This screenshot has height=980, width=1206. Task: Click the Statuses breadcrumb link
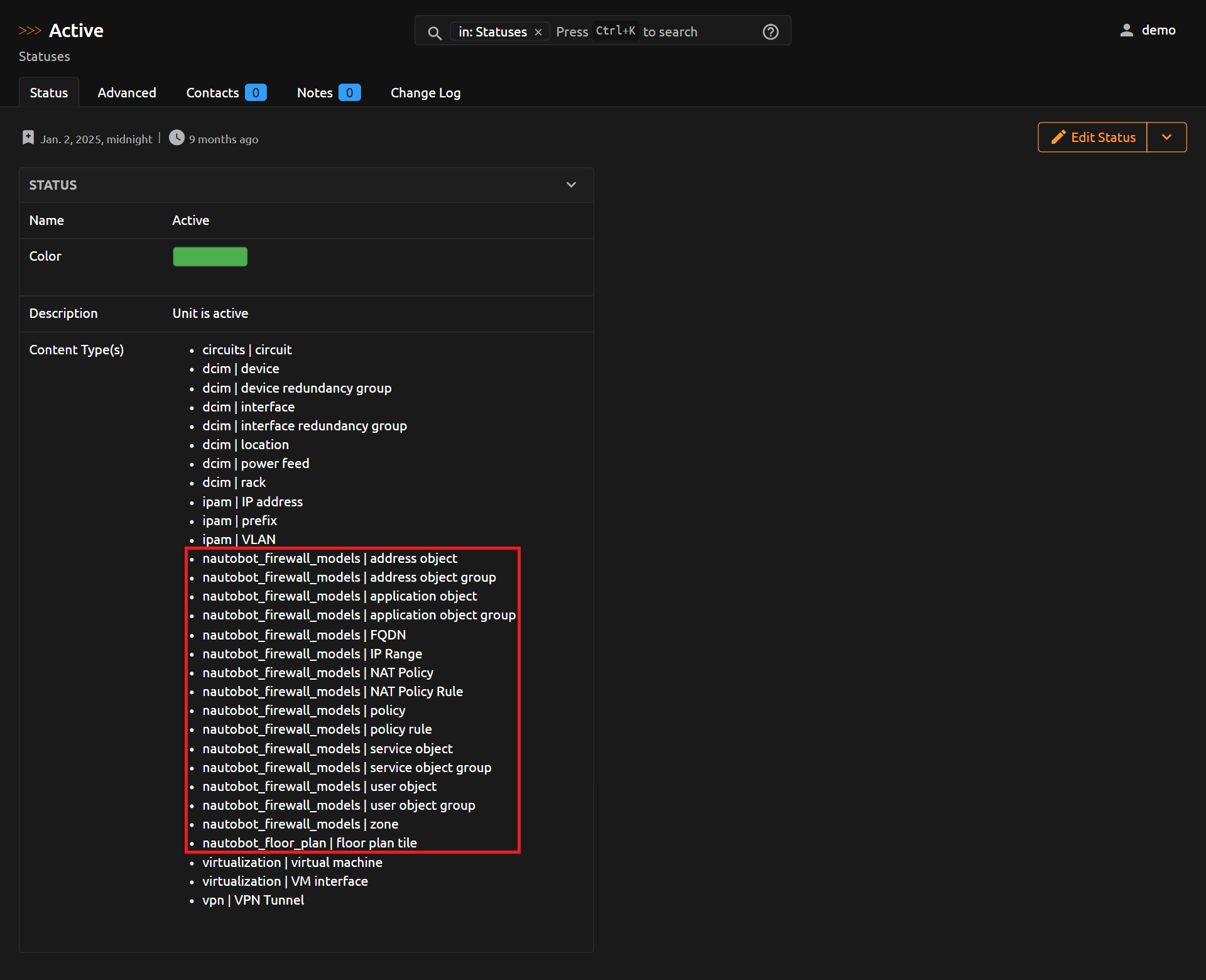[45, 57]
